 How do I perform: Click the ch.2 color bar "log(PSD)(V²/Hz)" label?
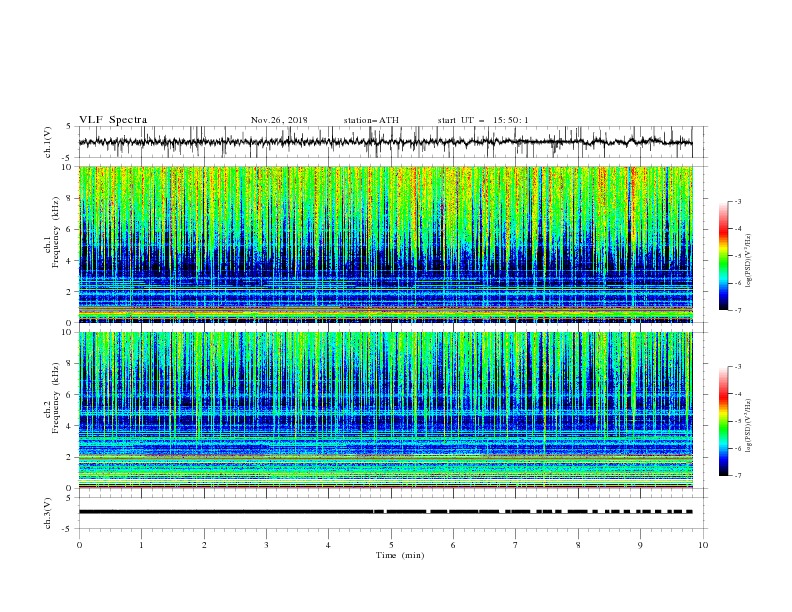coord(749,426)
